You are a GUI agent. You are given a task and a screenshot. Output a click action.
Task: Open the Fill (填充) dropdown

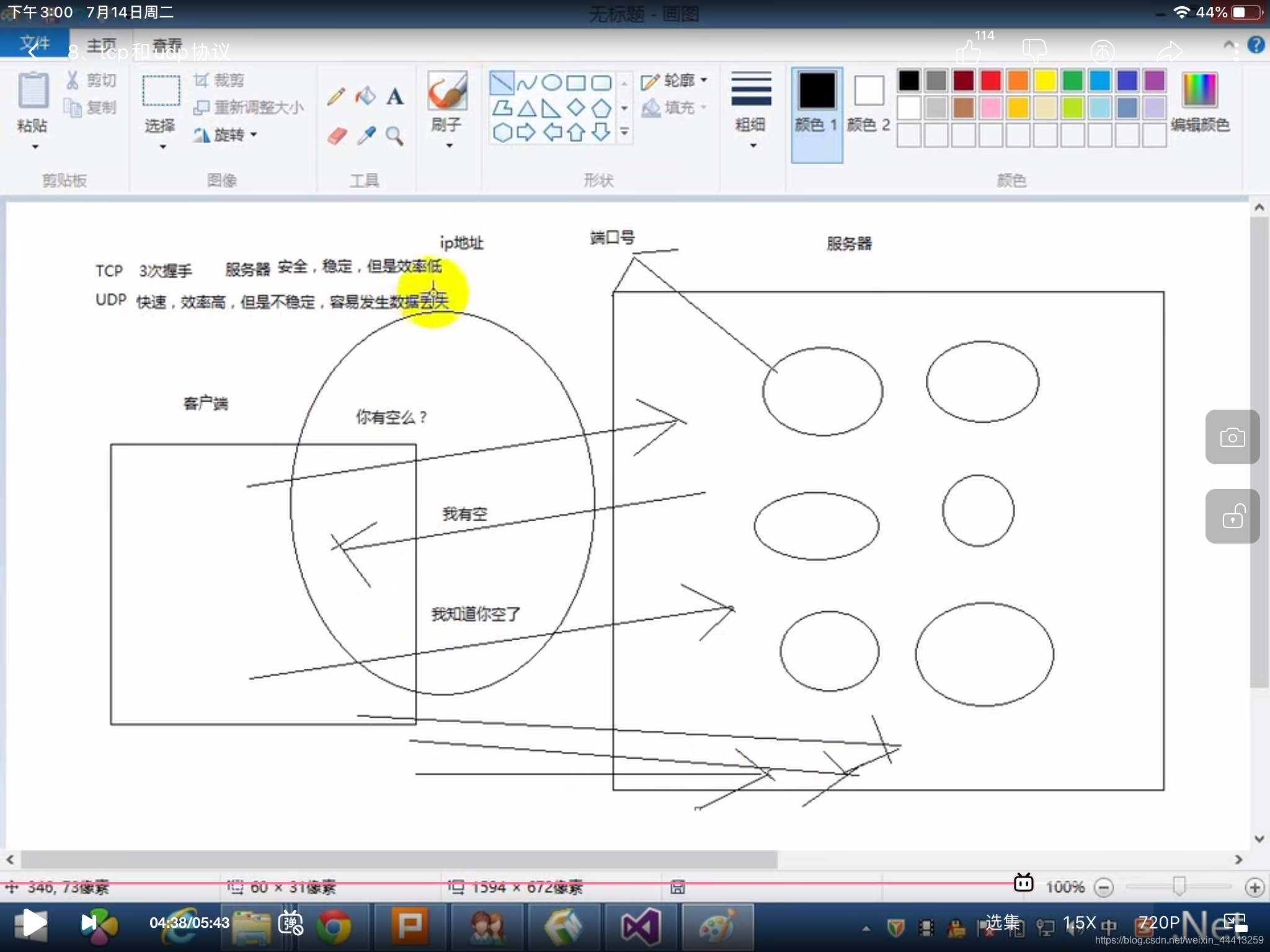[674, 108]
